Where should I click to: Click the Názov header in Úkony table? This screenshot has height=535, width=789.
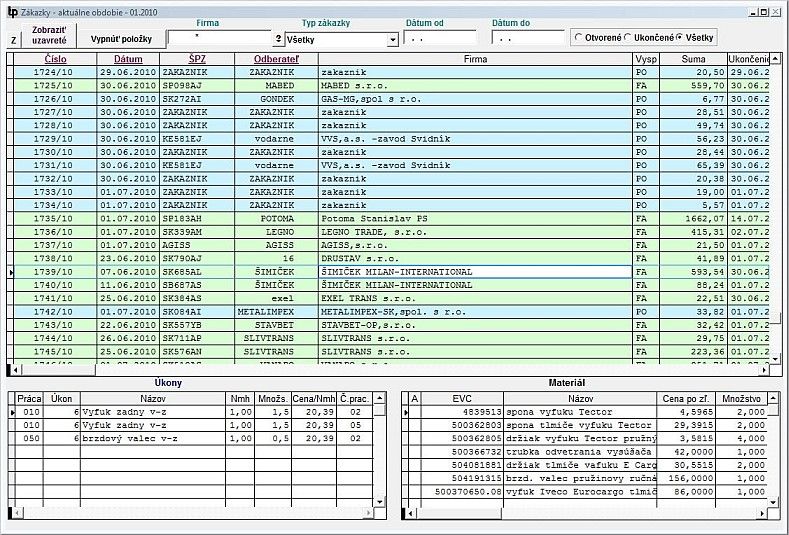tap(153, 399)
